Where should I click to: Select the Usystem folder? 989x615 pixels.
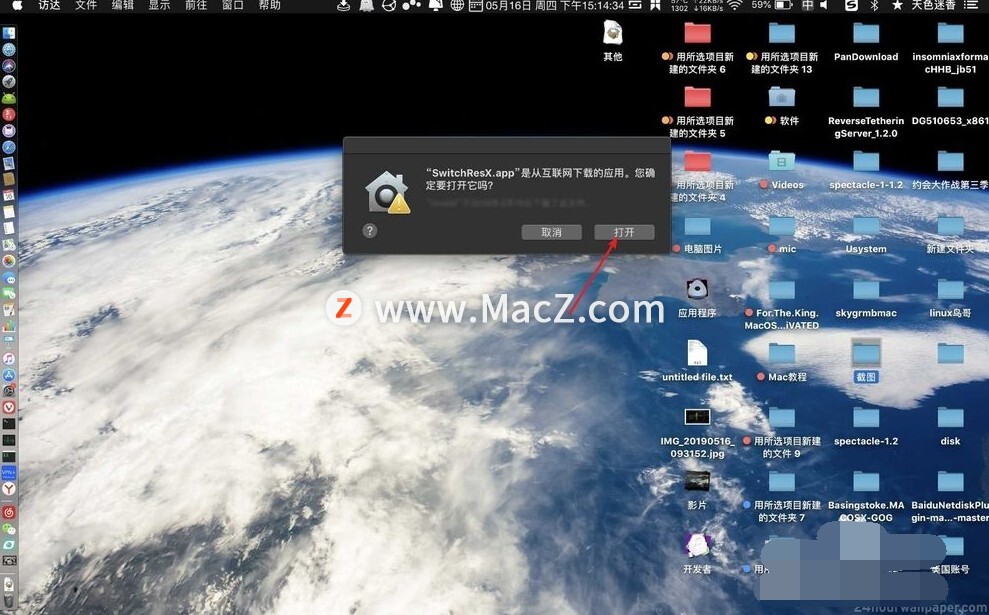[866, 234]
